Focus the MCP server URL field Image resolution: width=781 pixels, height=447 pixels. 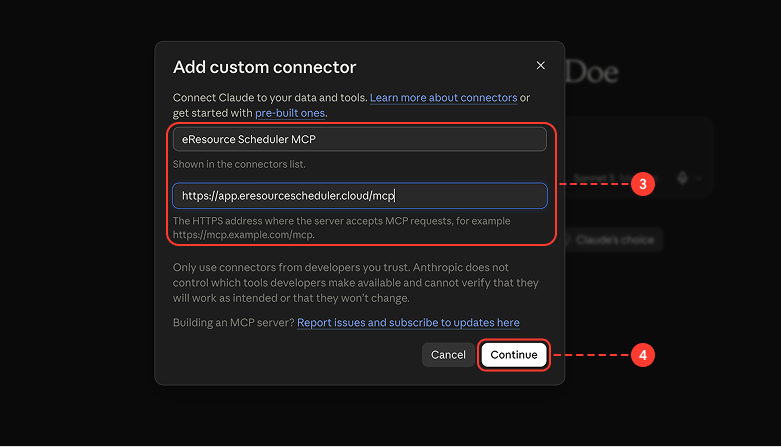360,196
